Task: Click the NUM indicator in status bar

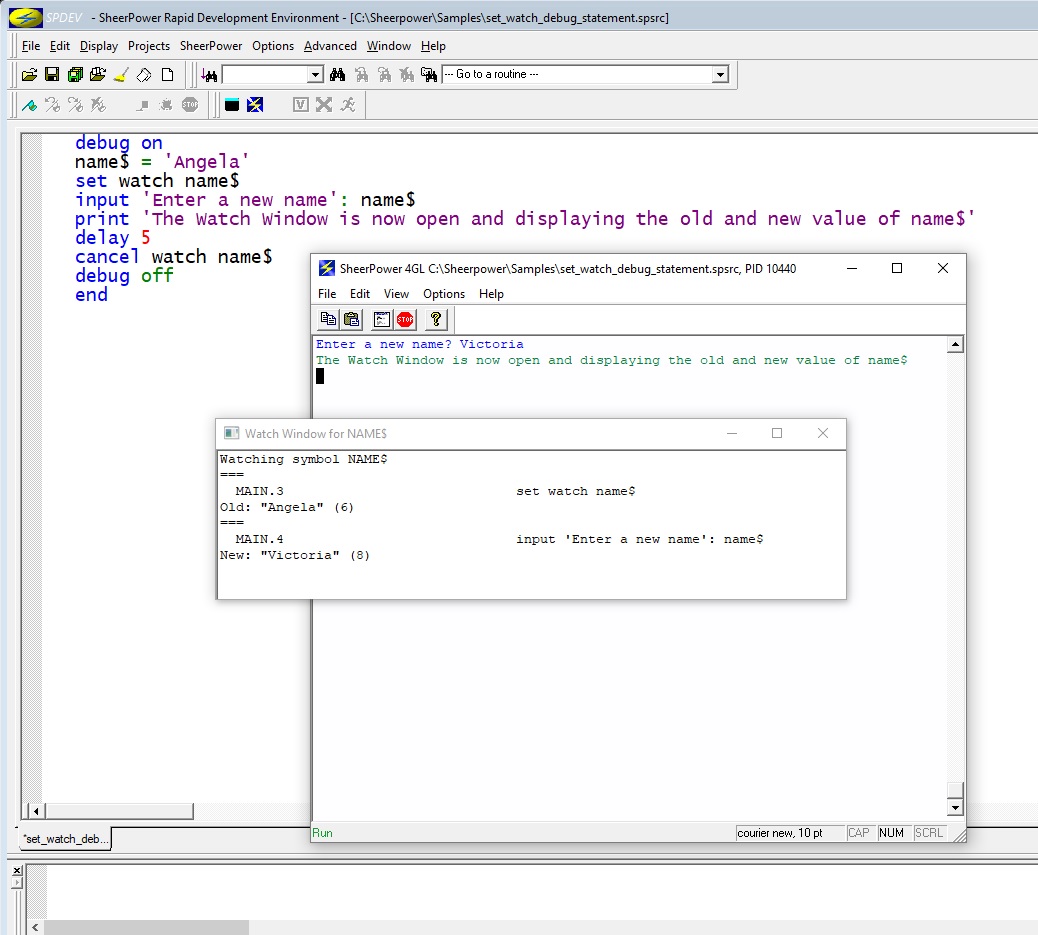Action: 891,833
